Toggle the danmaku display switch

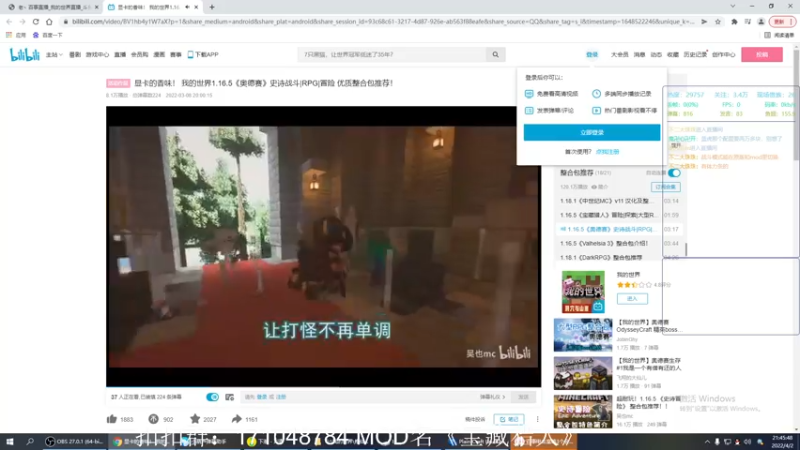click(212, 397)
